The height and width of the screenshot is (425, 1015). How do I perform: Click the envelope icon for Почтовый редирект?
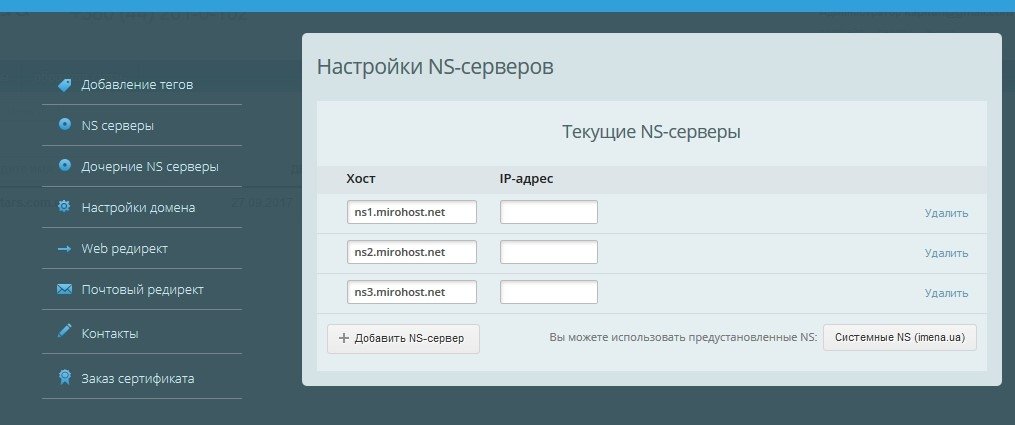[64, 289]
